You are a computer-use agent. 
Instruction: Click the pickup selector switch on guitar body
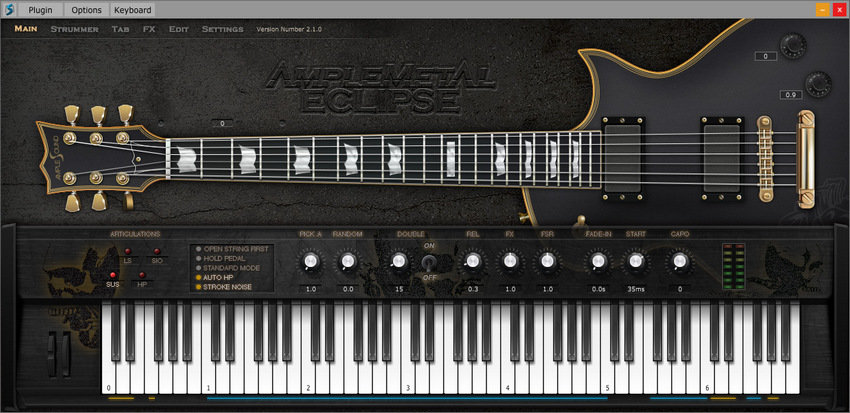[x=581, y=221]
